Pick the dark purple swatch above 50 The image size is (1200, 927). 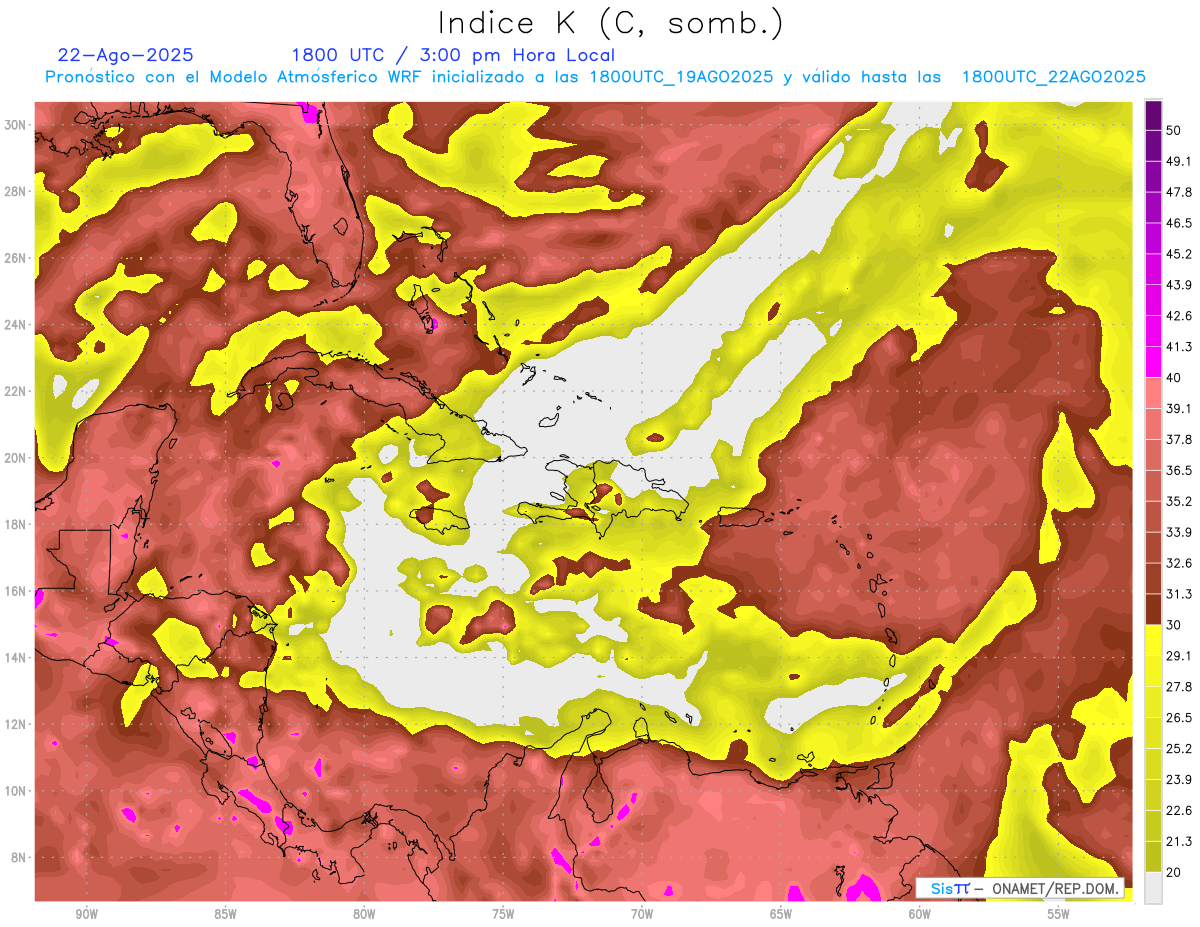[x=1153, y=116]
